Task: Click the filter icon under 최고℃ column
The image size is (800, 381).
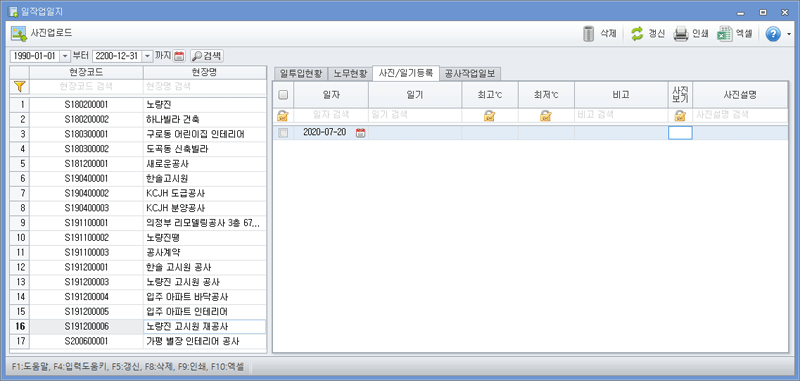Action: tap(490, 115)
